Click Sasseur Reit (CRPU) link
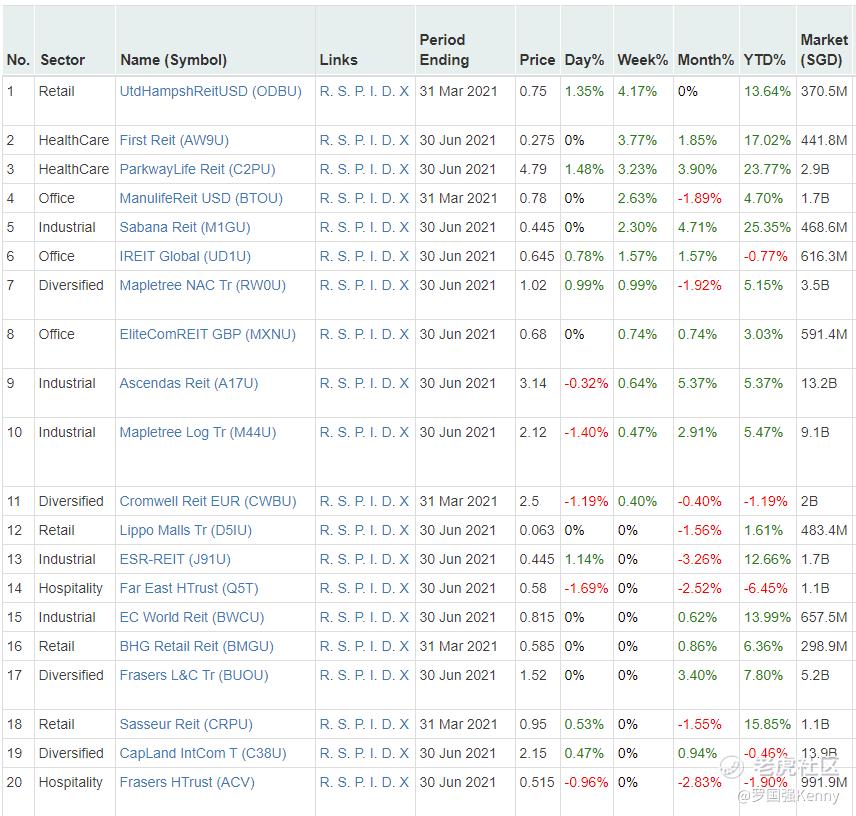This screenshot has height=816, width=856. click(186, 724)
